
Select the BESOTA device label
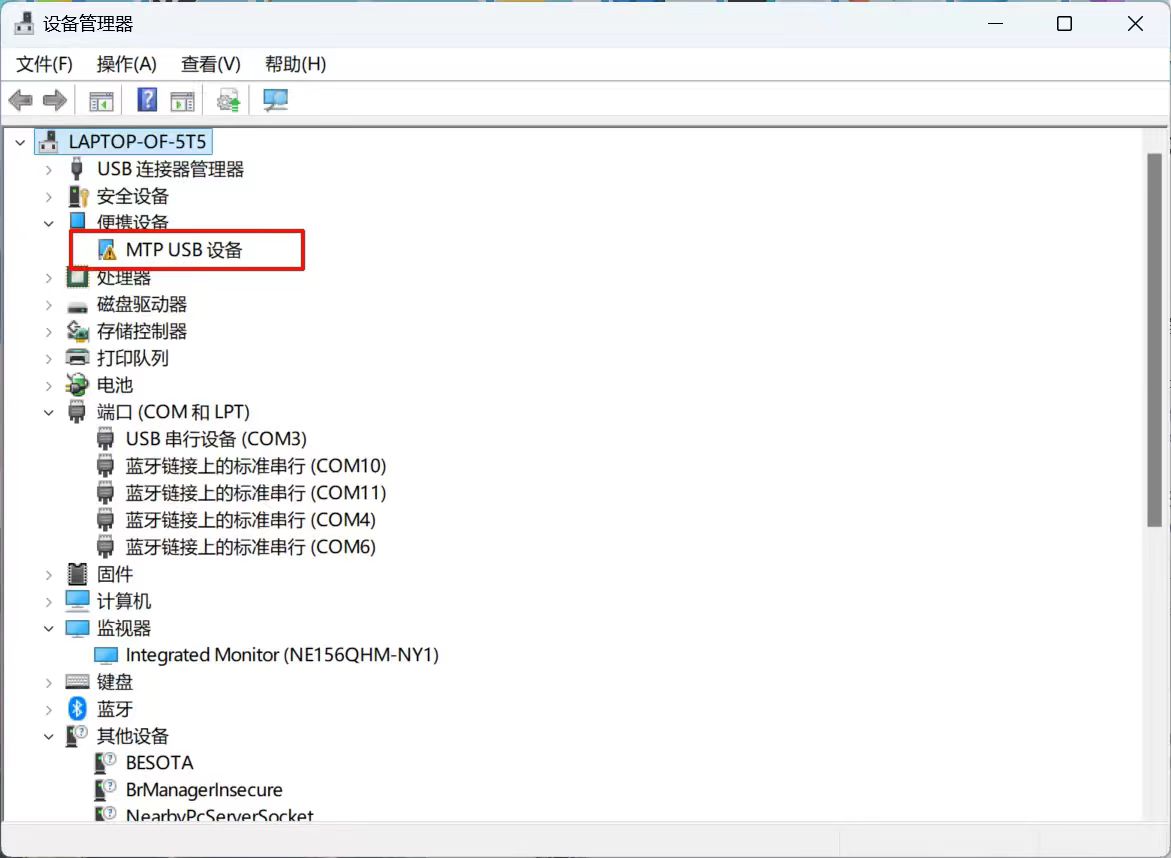click(159, 762)
